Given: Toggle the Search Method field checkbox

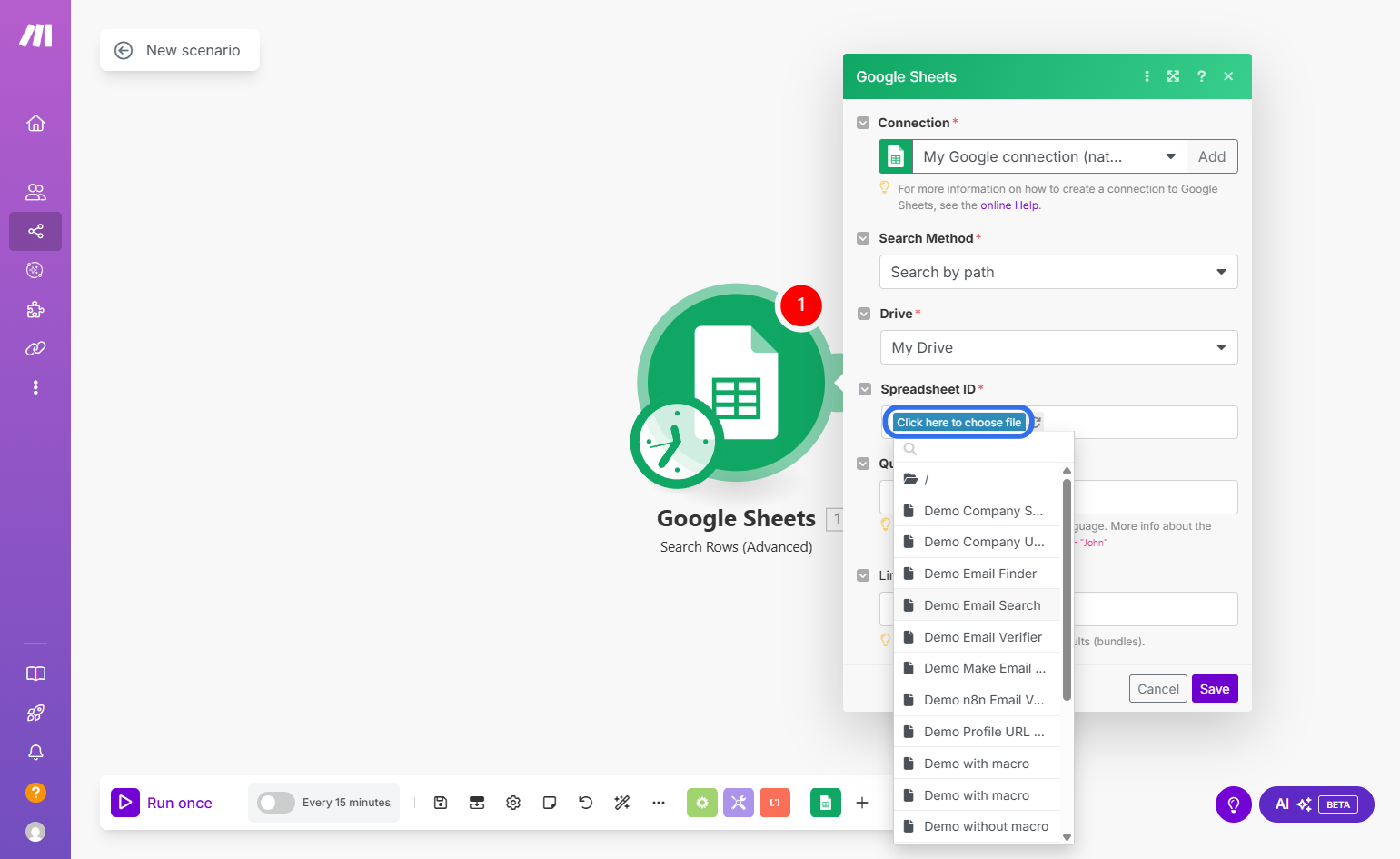Looking at the screenshot, I should click(863, 238).
